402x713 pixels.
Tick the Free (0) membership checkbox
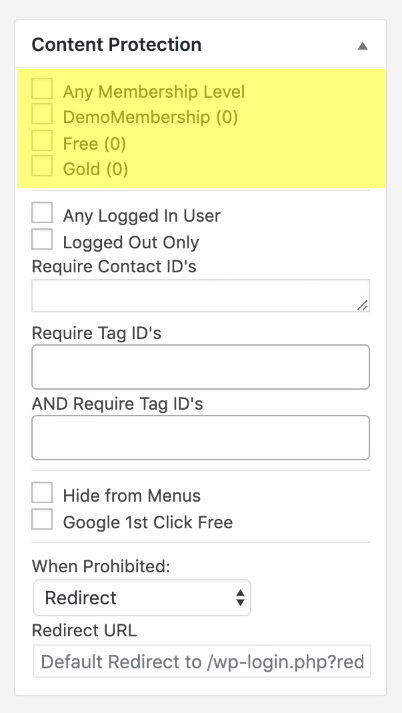(42, 140)
